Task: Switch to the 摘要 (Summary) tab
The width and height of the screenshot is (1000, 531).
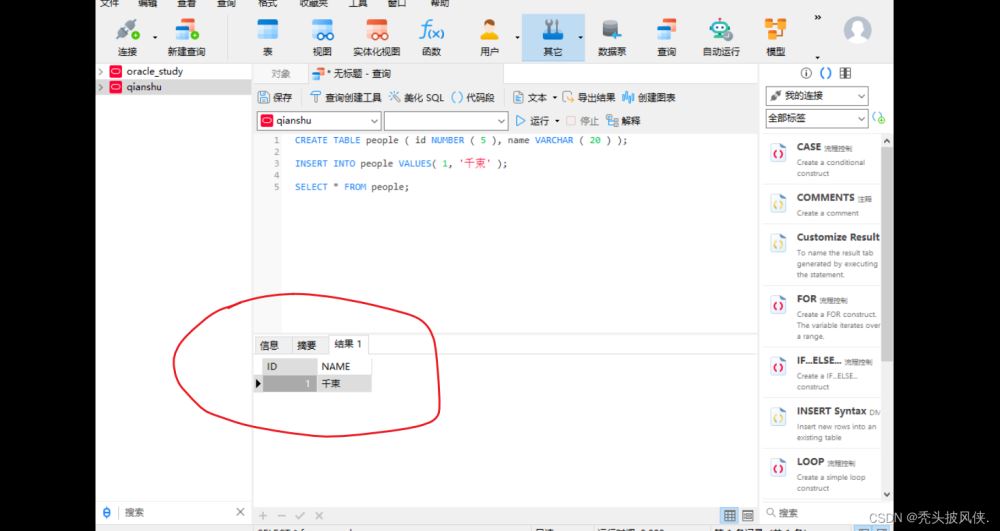Action: click(306, 345)
